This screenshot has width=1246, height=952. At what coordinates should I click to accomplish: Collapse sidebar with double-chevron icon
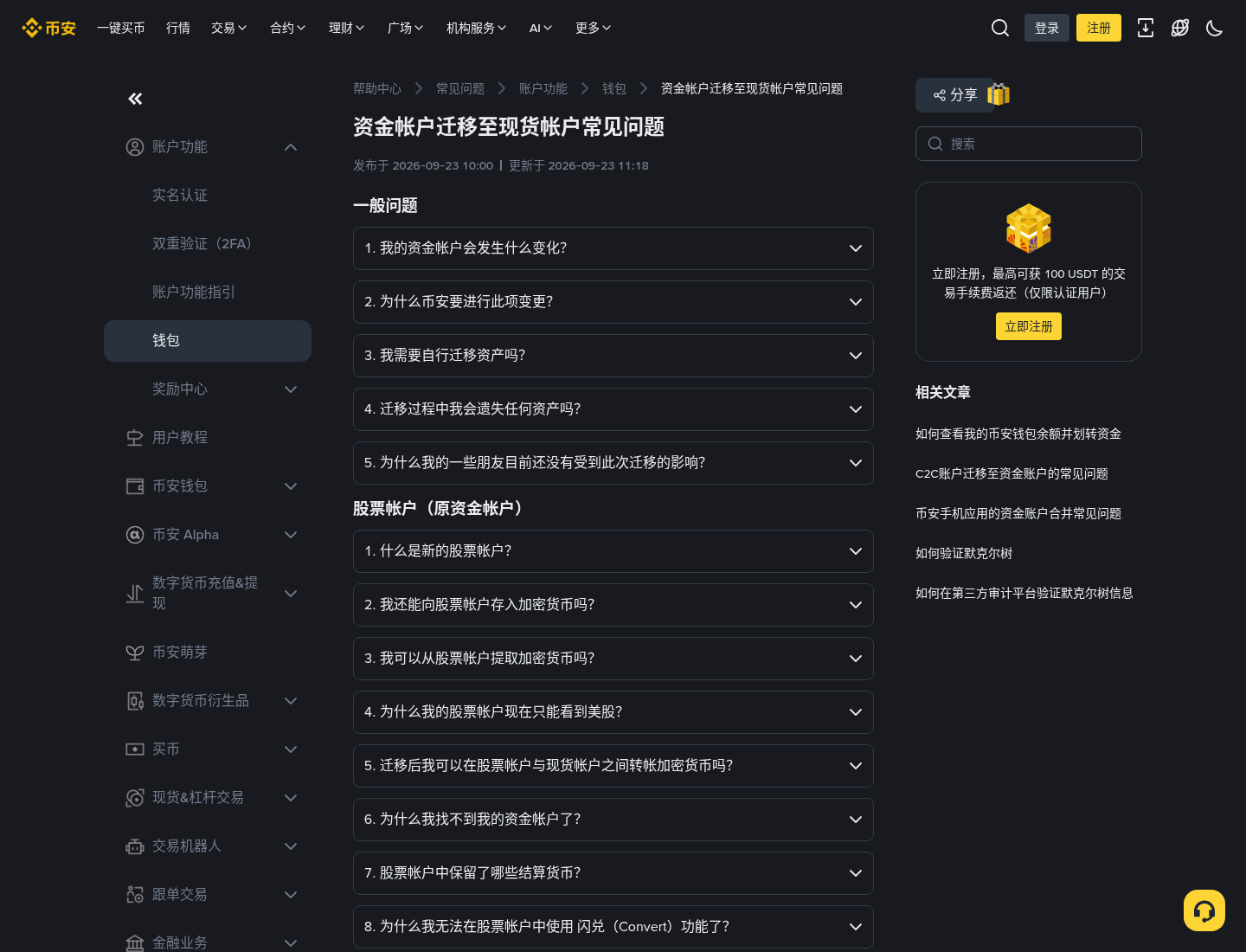tap(135, 99)
